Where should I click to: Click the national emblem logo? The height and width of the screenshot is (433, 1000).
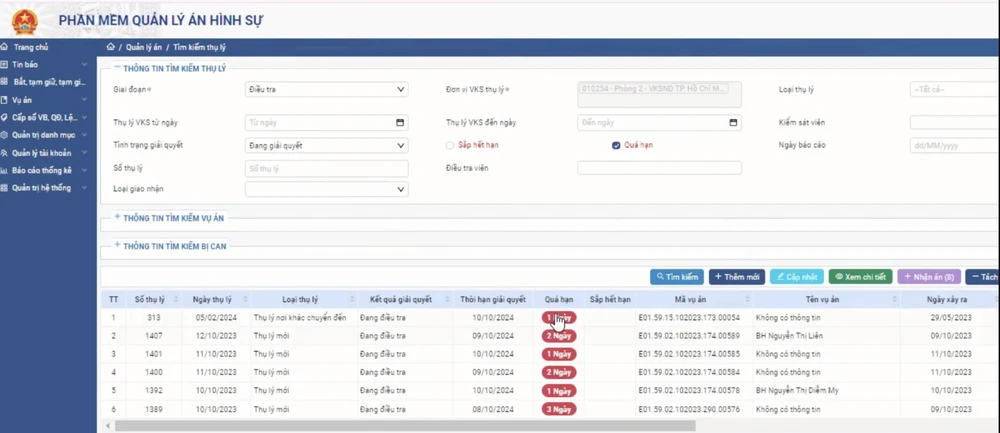point(22,21)
